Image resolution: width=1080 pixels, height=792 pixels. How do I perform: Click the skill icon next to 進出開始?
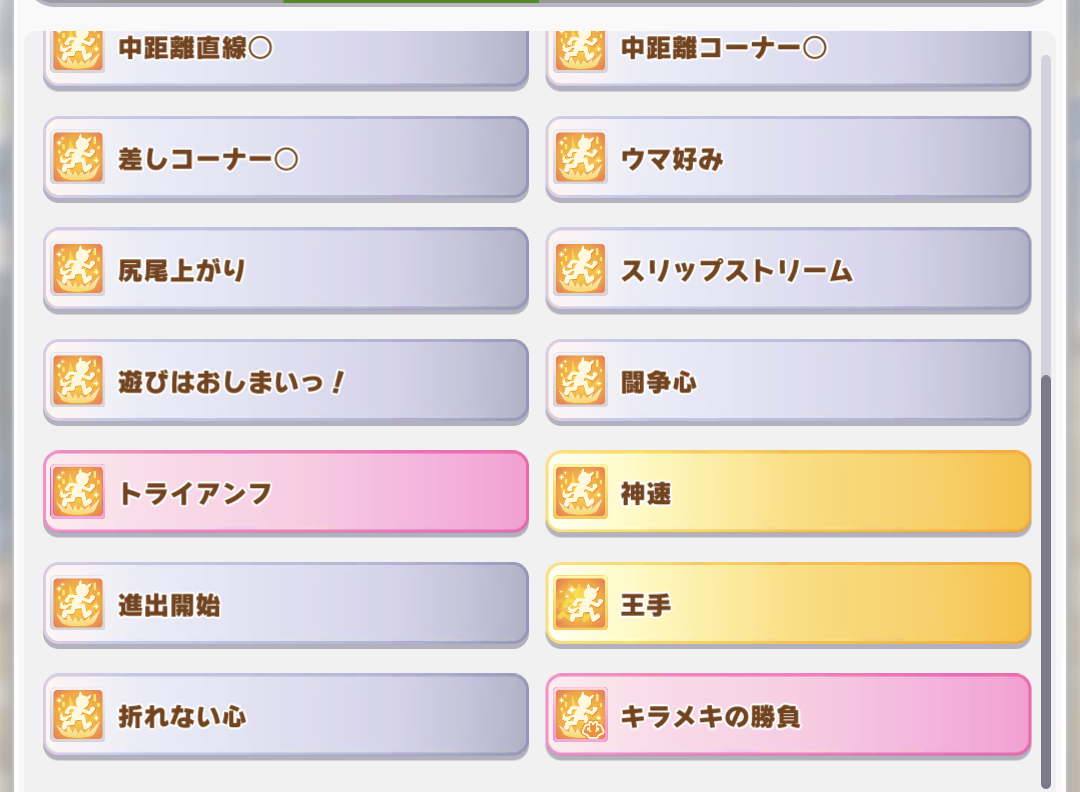click(78, 603)
